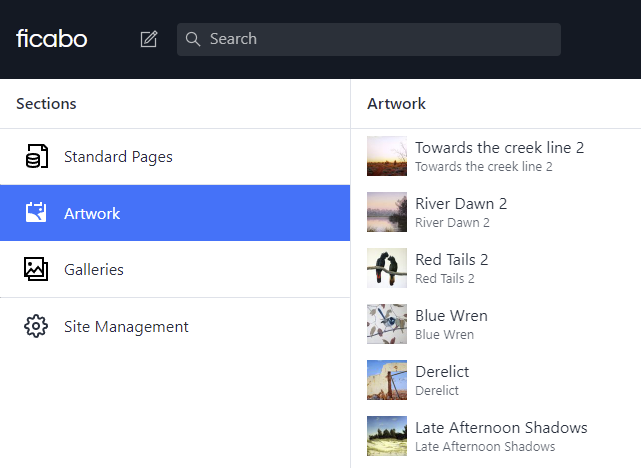
Task: Open the Late Afternoon Shadows thumbnail
Action: (387, 436)
